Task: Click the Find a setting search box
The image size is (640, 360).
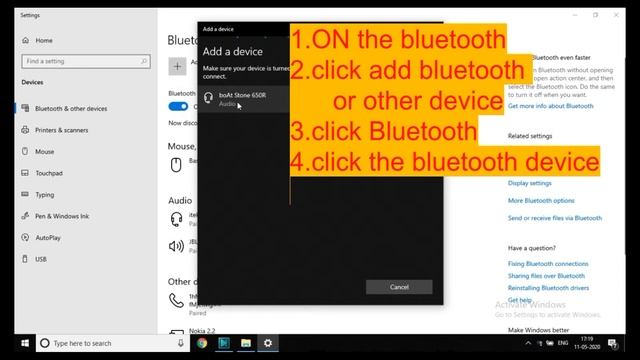Action: (86, 61)
